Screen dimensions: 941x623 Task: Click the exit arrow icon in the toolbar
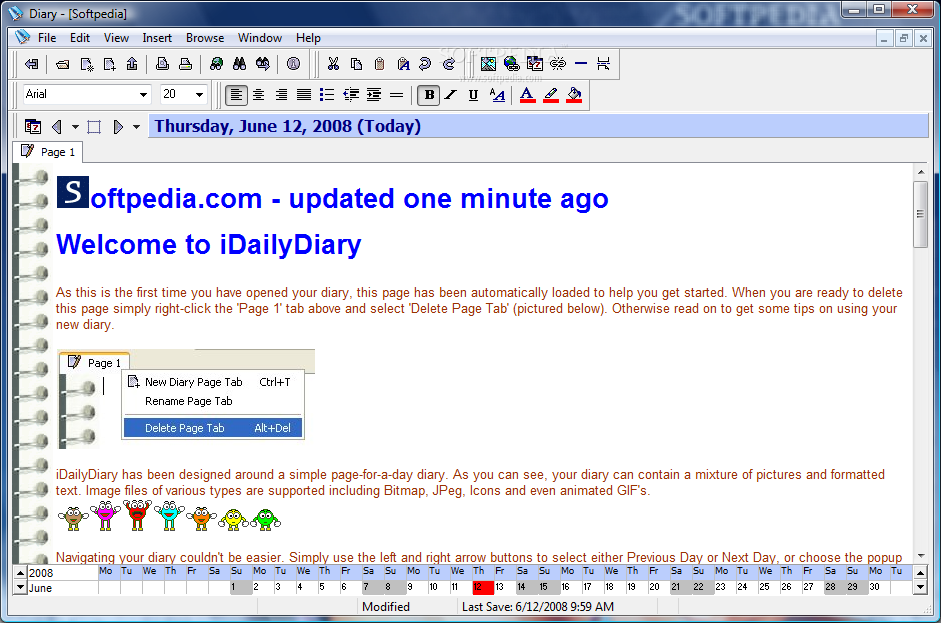[32, 64]
